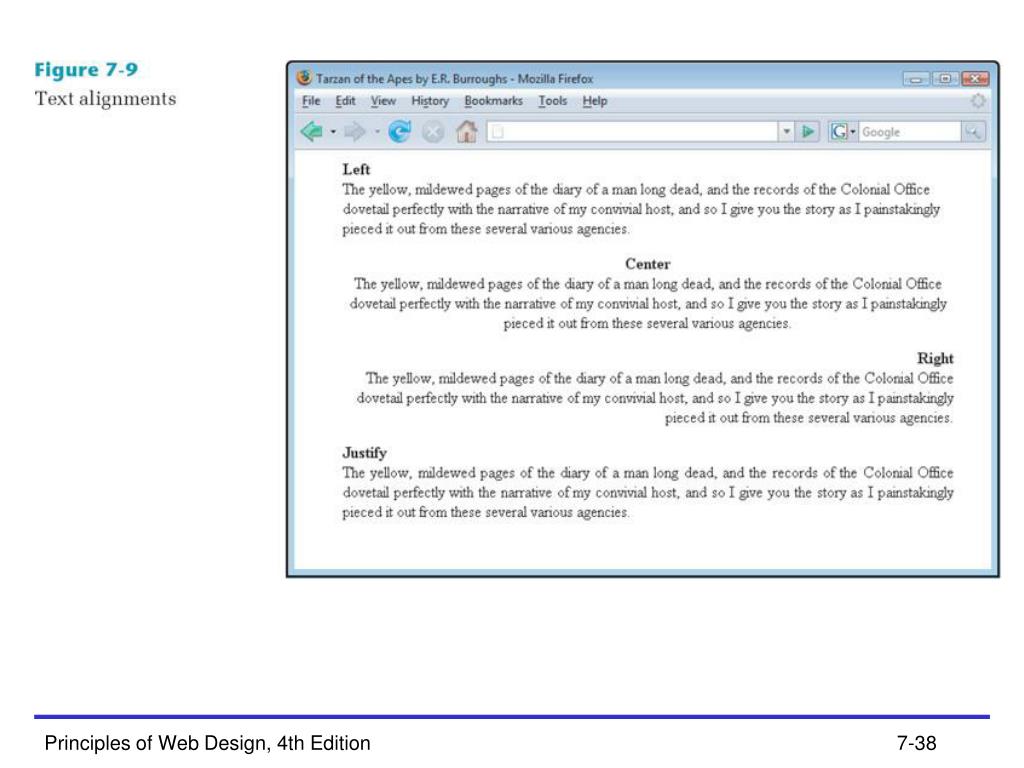
Task: Reload the page with the refresh icon
Action: pos(400,132)
